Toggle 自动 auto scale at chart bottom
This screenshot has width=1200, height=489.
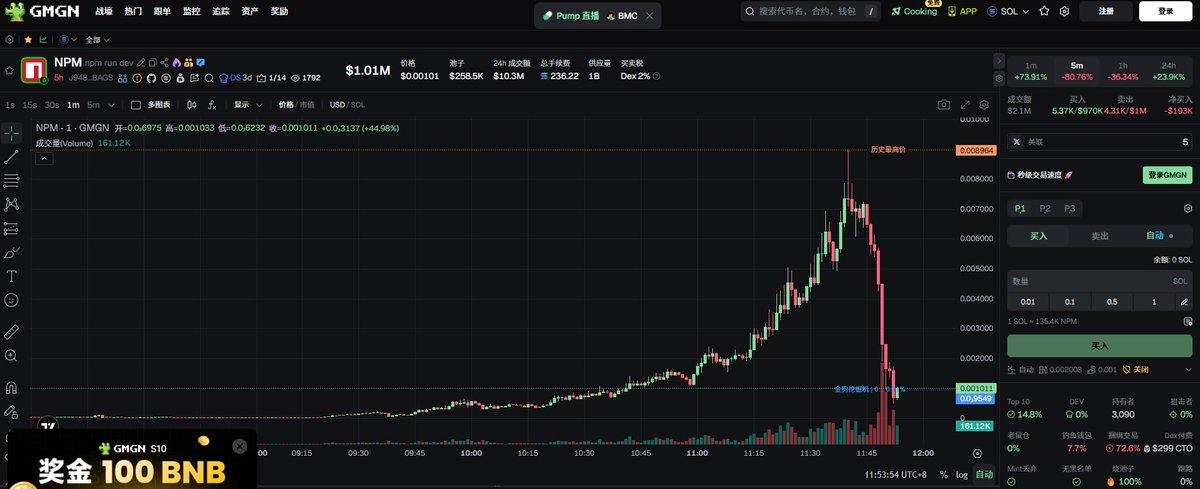[984, 474]
